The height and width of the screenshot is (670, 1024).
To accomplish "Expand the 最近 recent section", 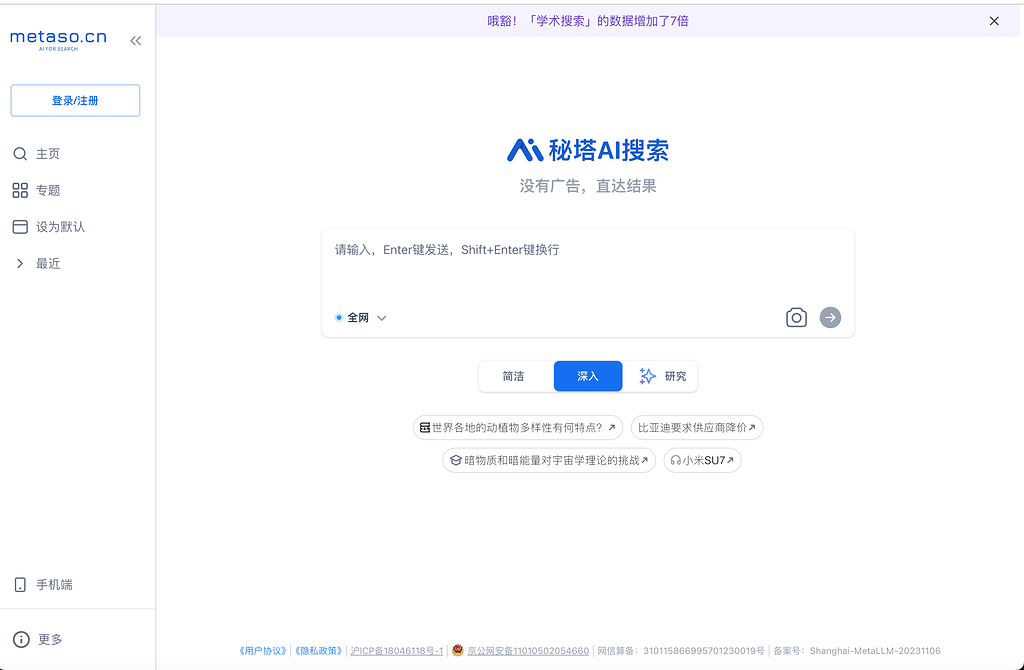I will pos(38,263).
